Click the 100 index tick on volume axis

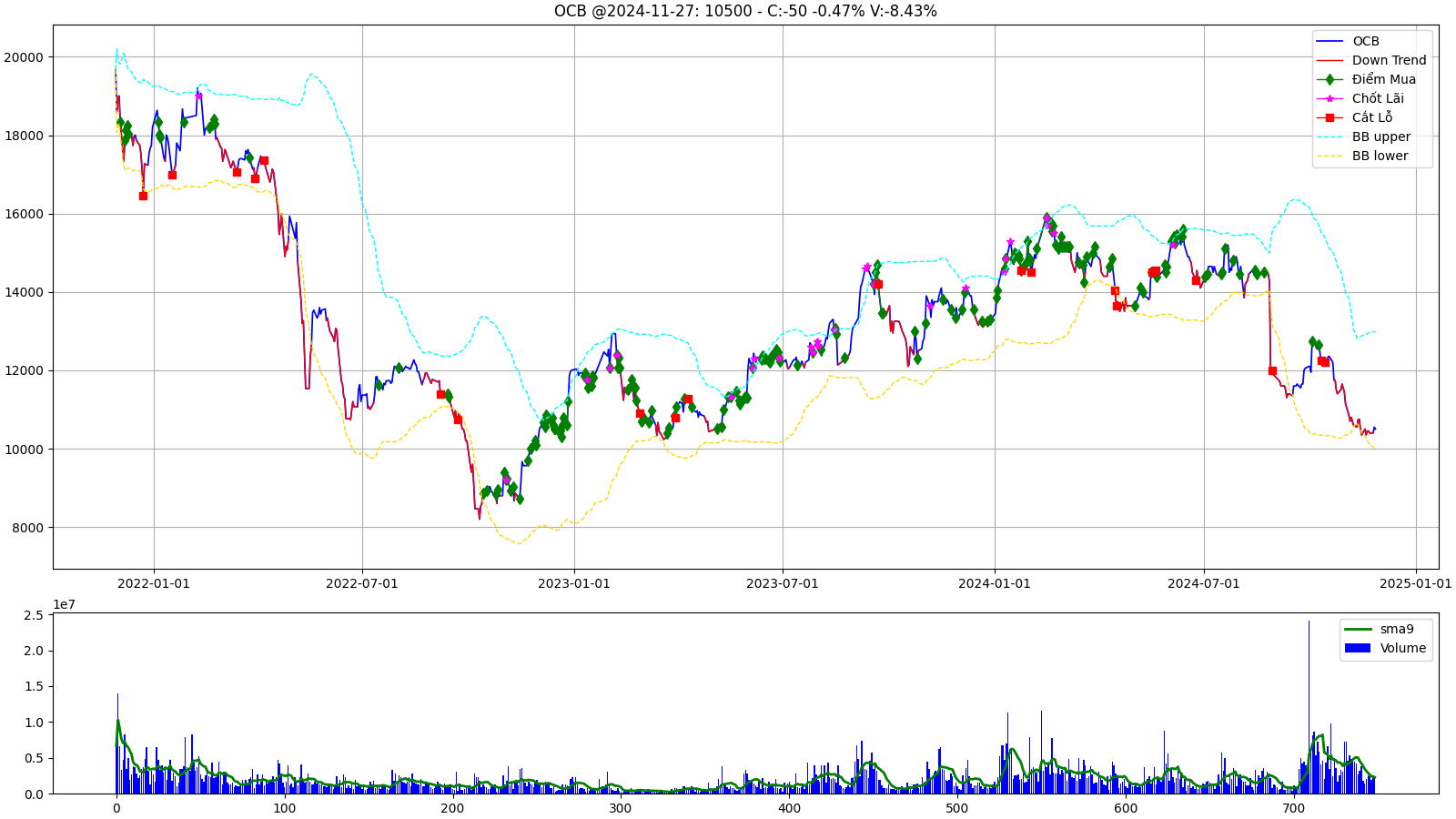pyautogui.click(x=285, y=808)
